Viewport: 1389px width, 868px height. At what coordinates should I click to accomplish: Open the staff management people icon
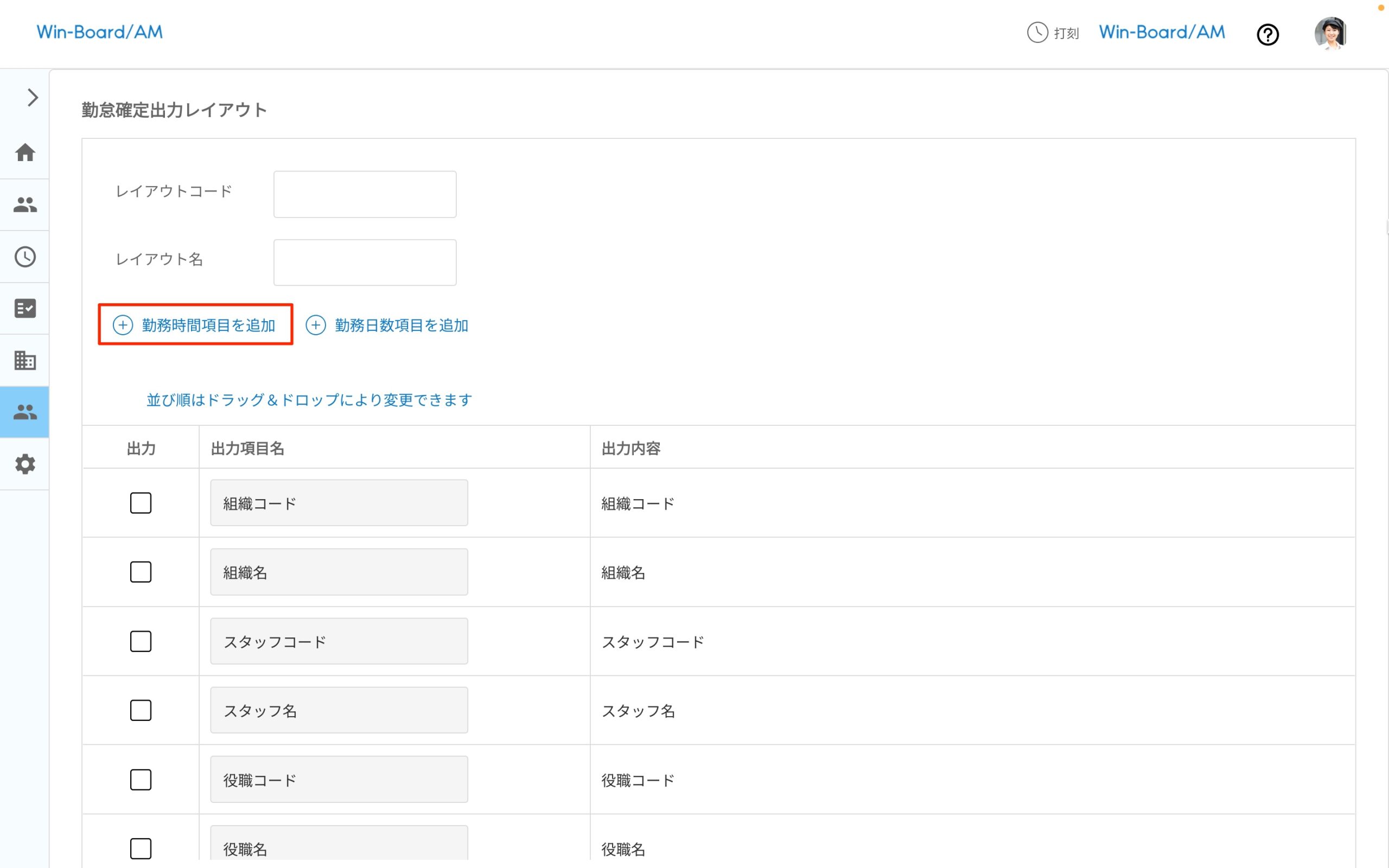coord(24,205)
